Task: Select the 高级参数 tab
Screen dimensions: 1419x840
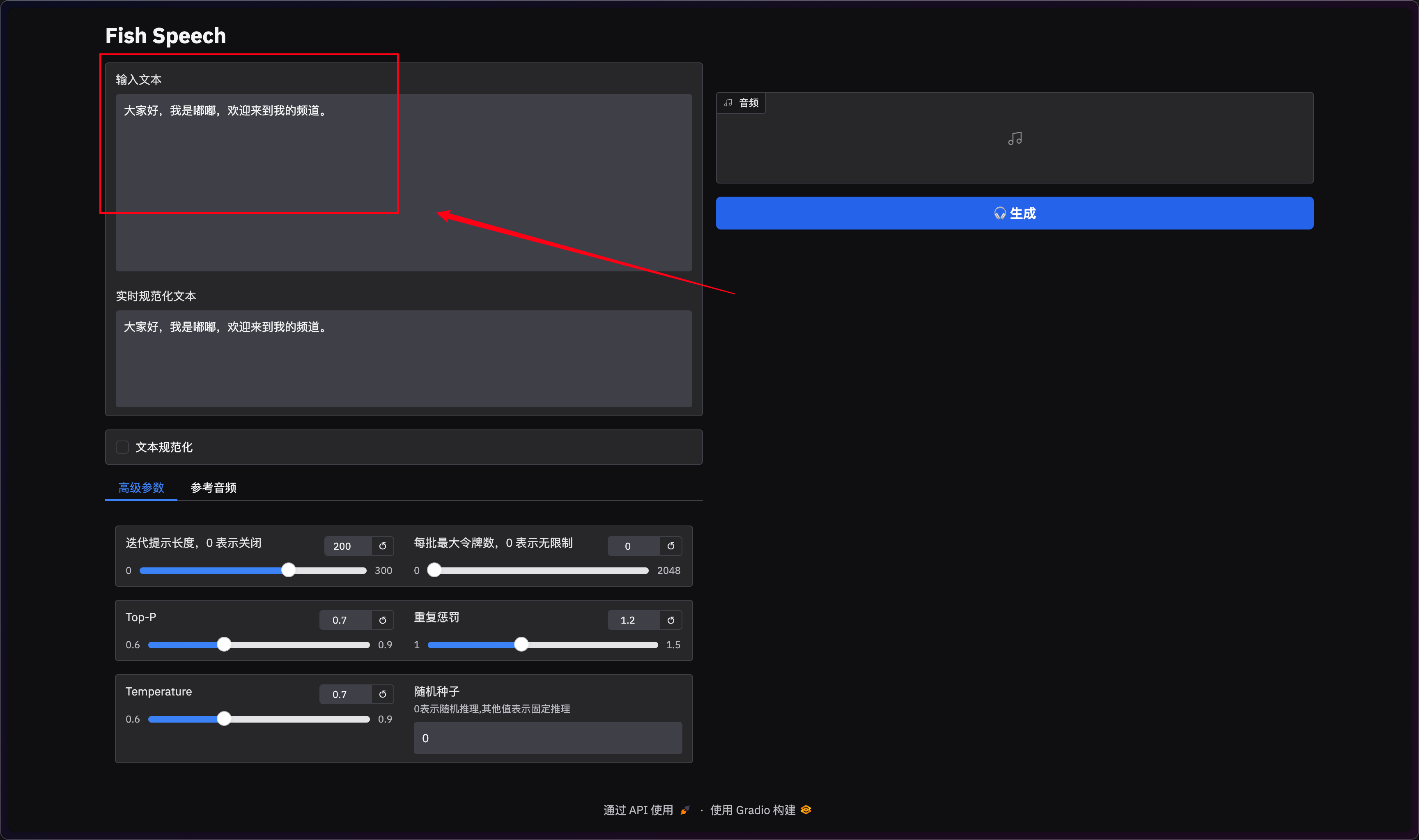Action: pos(141,488)
